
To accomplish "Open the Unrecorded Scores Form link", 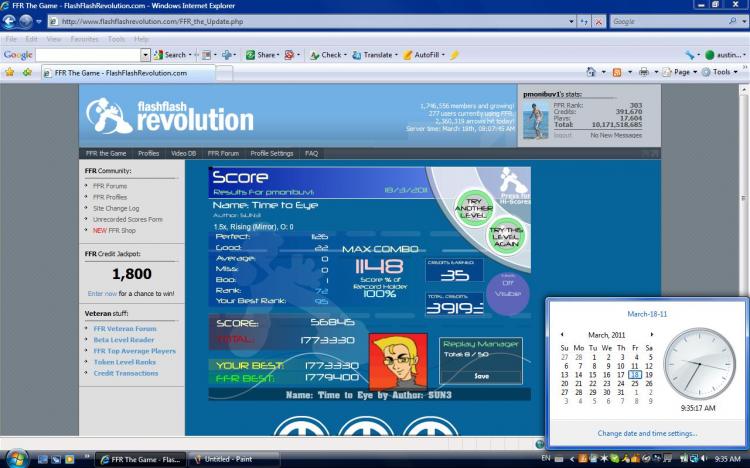I will [x=128, y=219].
